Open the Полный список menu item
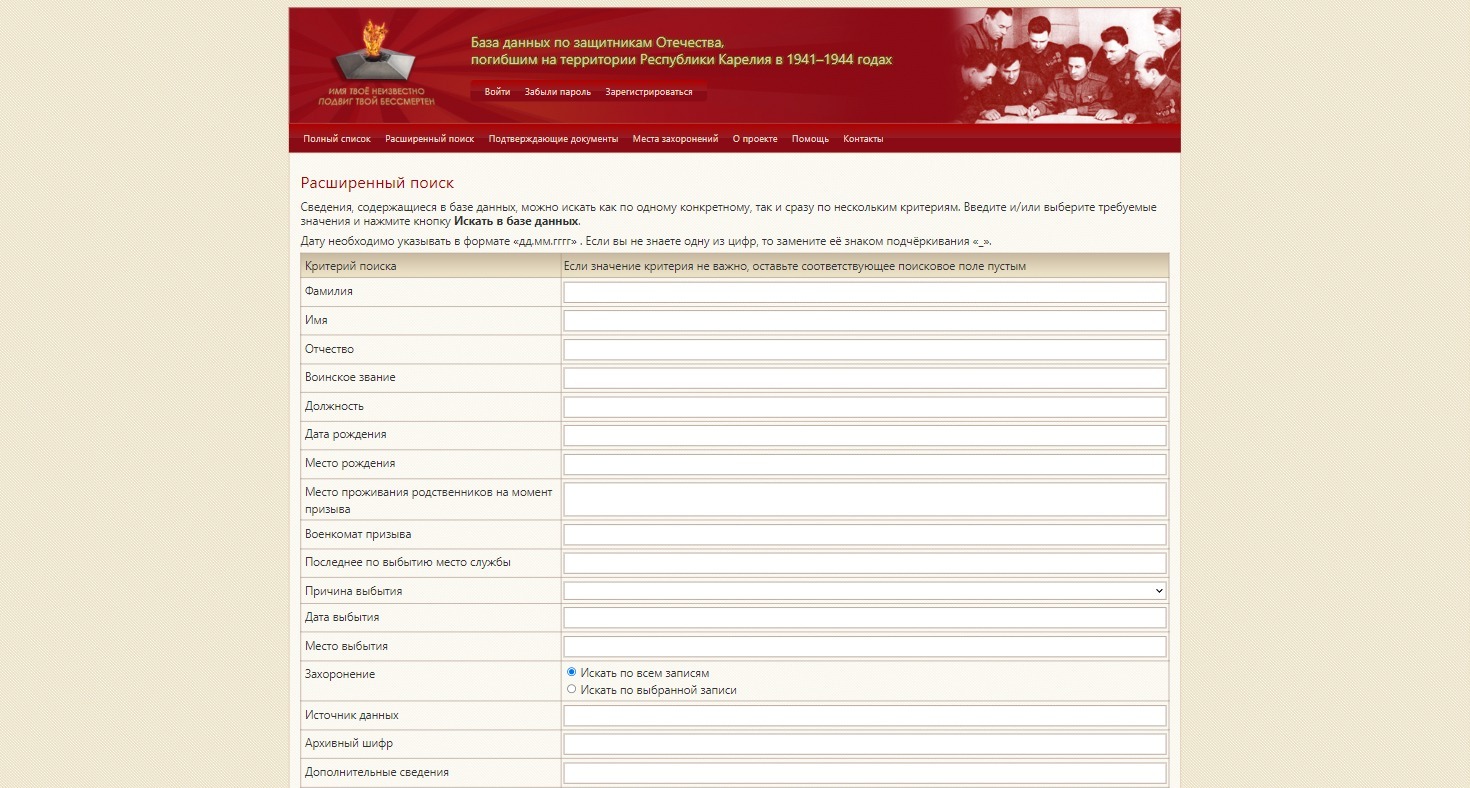Screen dimensions: 1470x788 337,139
